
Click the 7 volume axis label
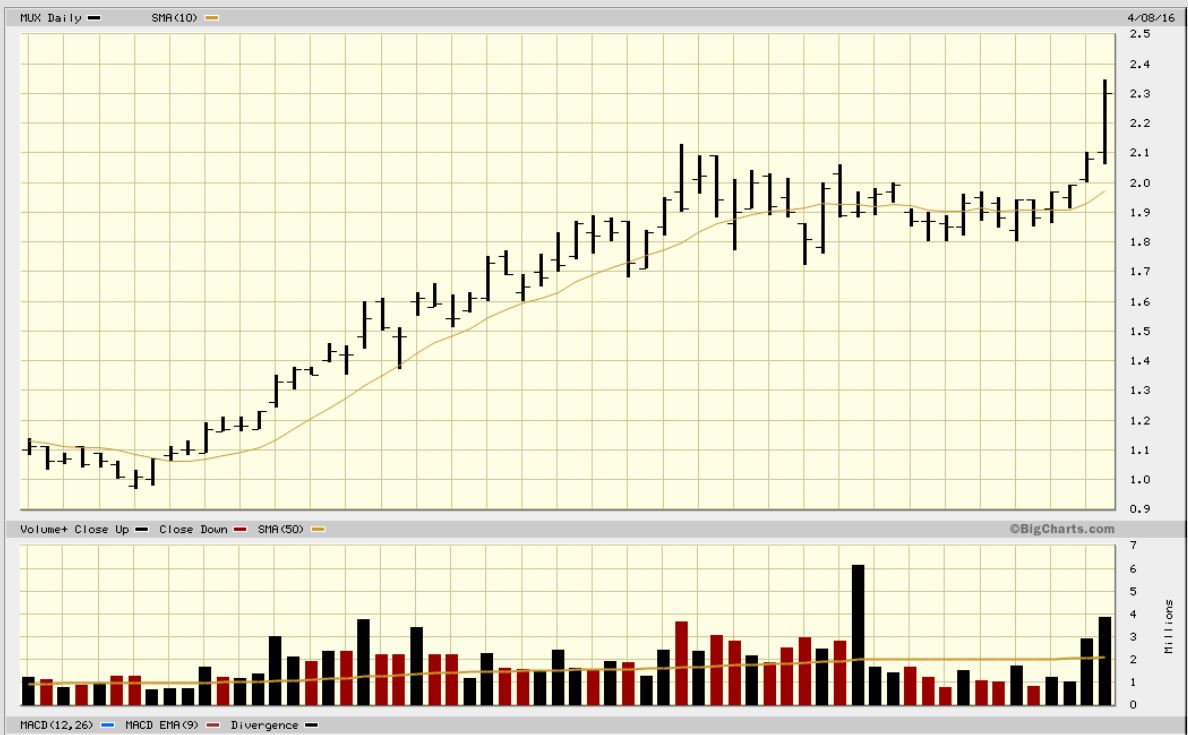[1133, 546]
